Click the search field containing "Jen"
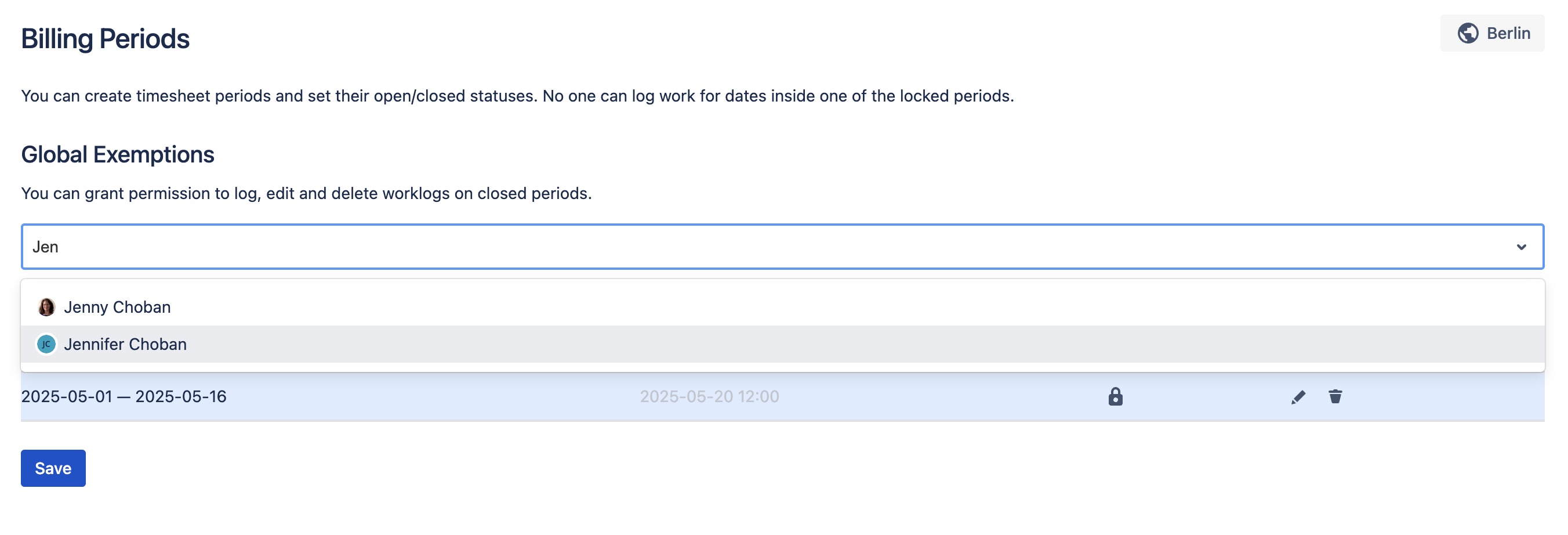Viewport: 1568px width, 535px height. point(731,247)
